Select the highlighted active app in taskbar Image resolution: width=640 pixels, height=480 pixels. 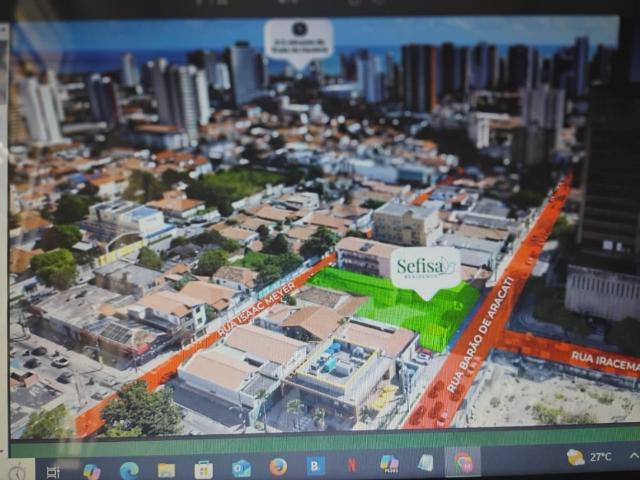point(462,461)
